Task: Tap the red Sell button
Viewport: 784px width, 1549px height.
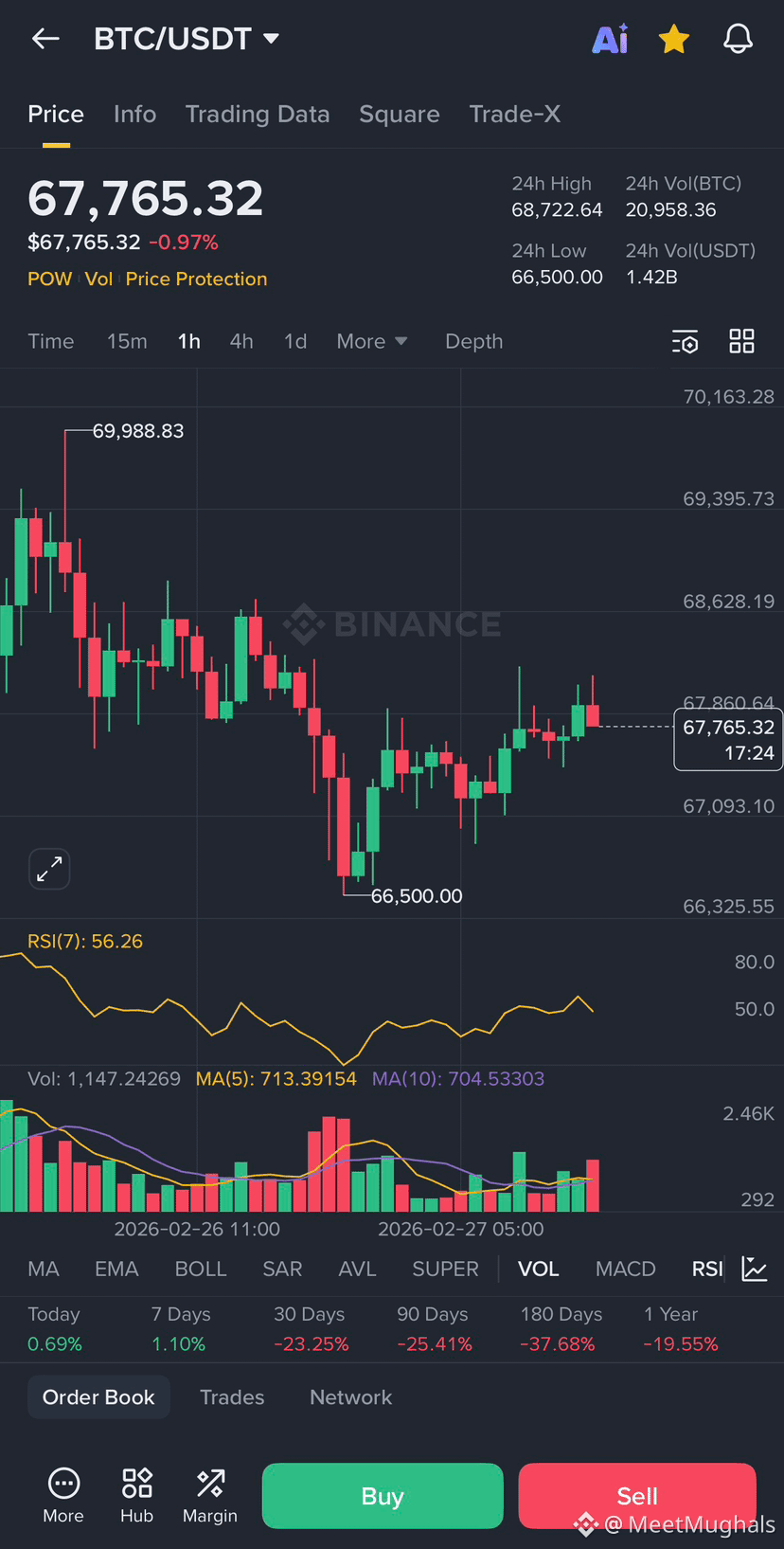Action: (x=637, y=1496)
